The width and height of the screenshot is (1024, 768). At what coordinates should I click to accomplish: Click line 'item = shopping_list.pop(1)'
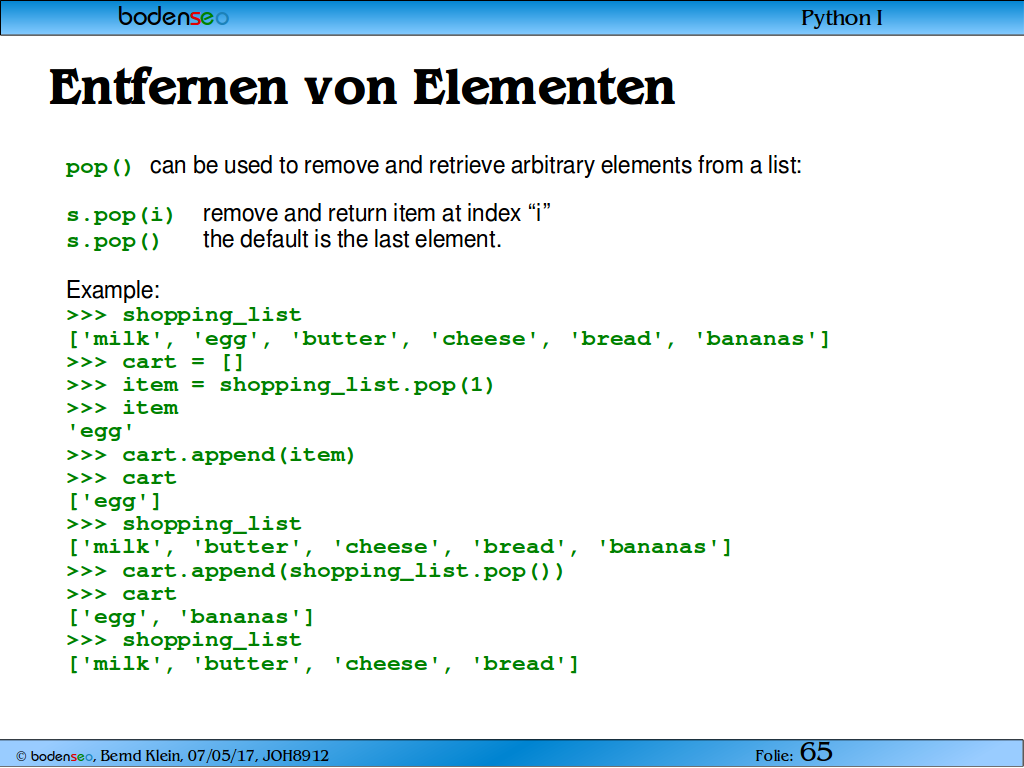coord(280,385)
